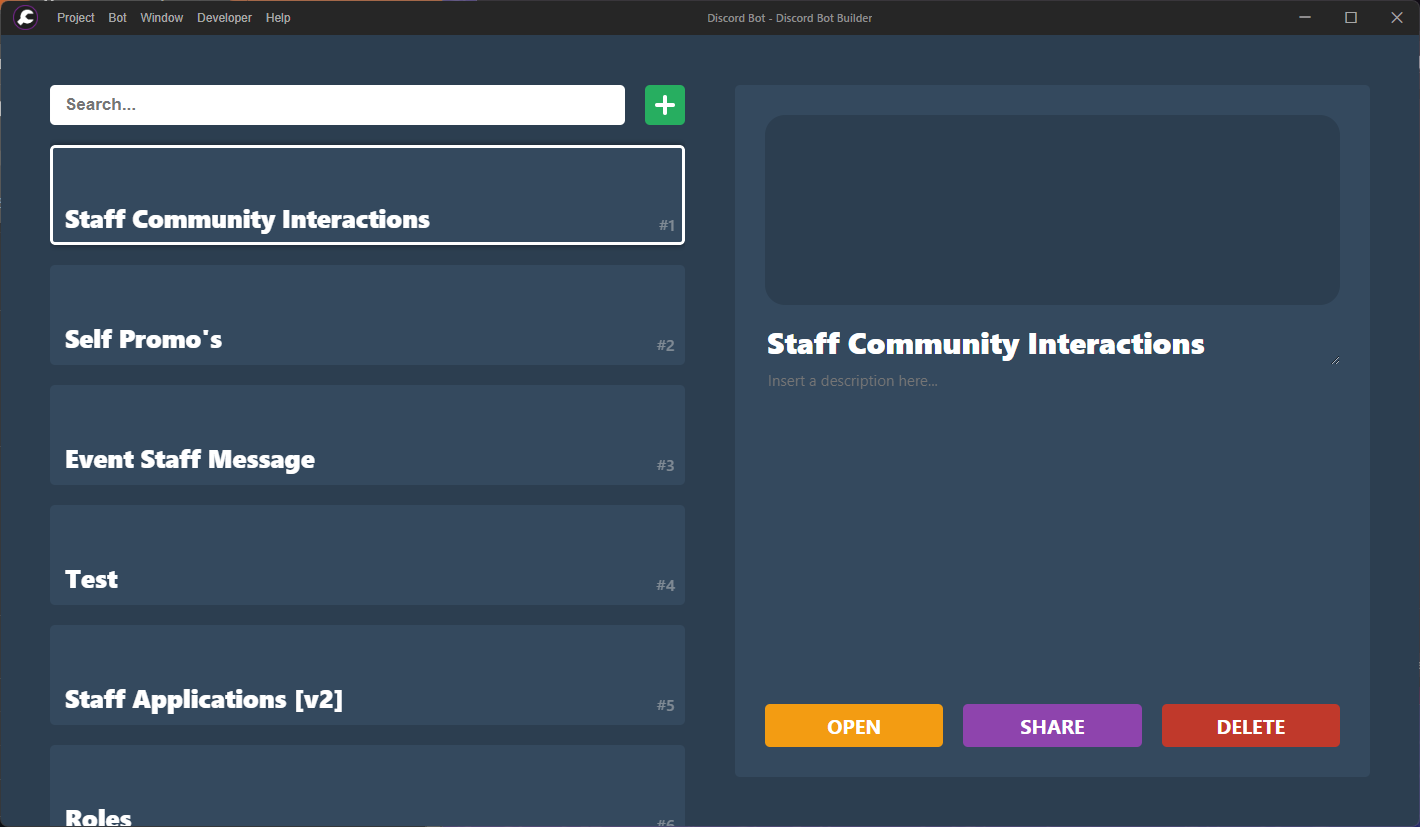Select the Event Staff Message project
1420x827 pixels.
367,435
